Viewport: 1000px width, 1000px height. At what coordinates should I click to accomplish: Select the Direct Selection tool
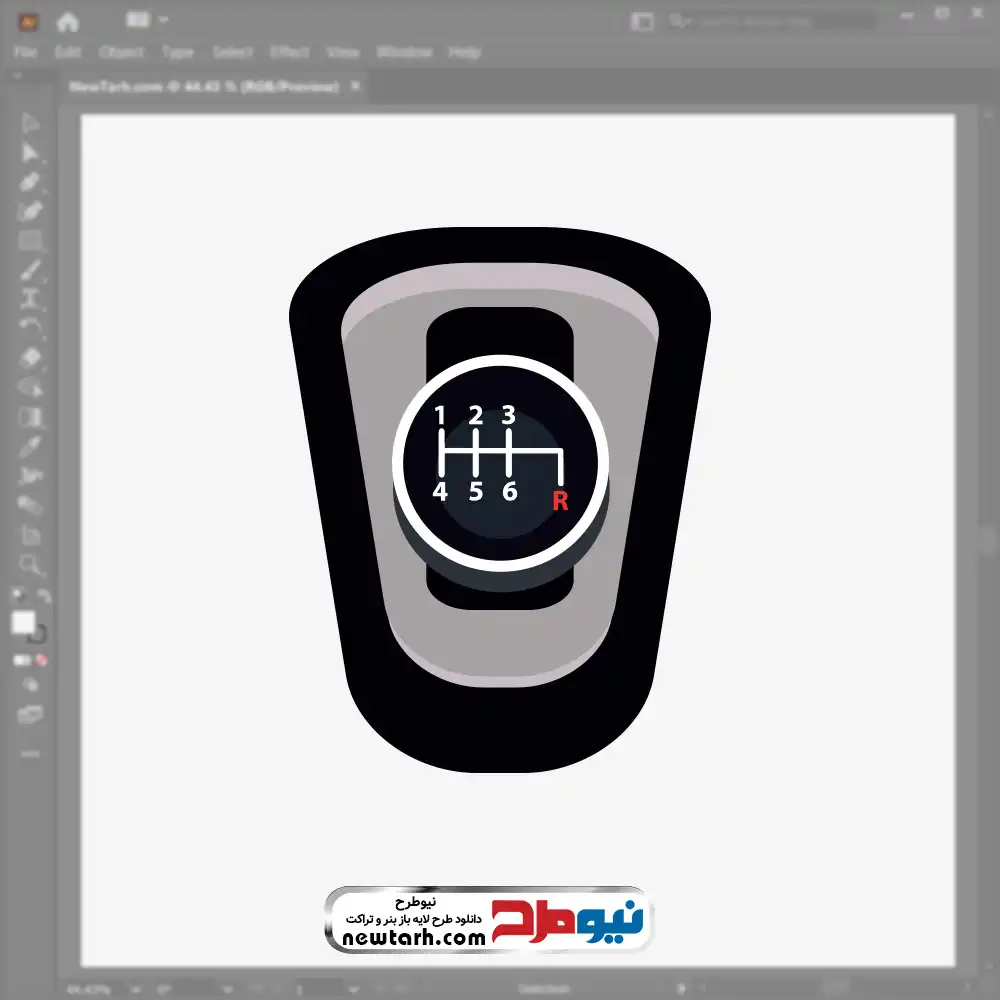[x=31, y=152]
